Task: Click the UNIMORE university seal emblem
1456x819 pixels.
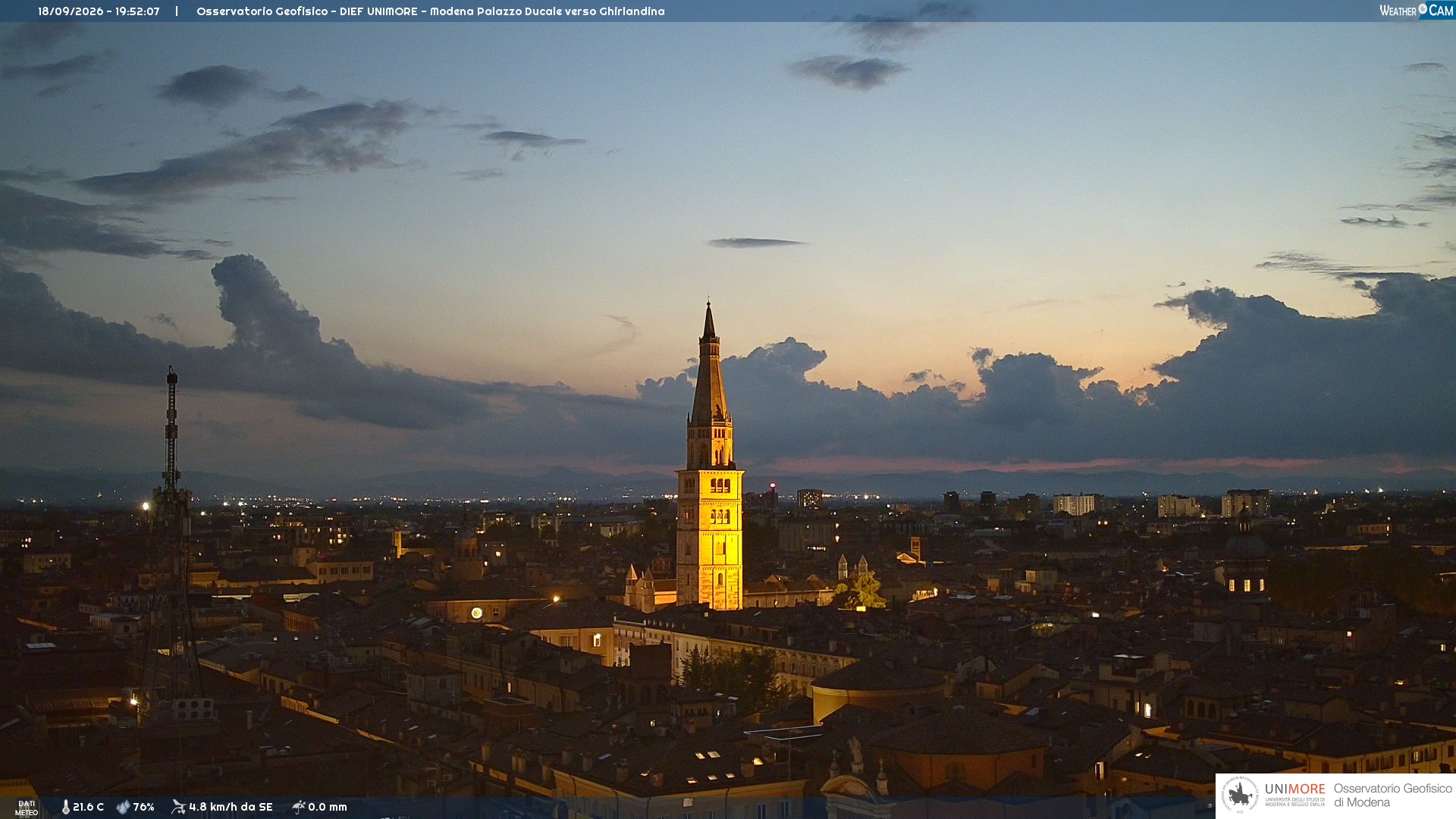Action: [1240, 795]
